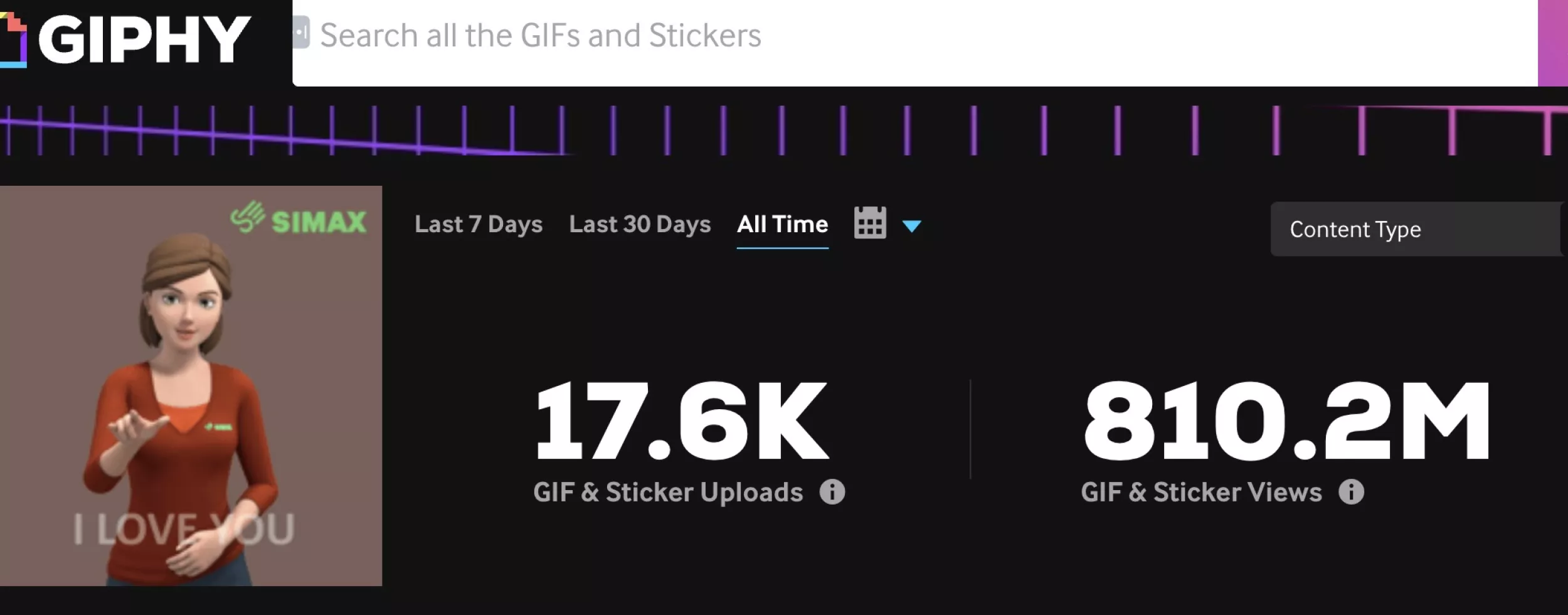Click the GIF & Sticker Uploads label
Image resolution: width=1568 pixels, height=615 pixels.
[x=668, y=493]
